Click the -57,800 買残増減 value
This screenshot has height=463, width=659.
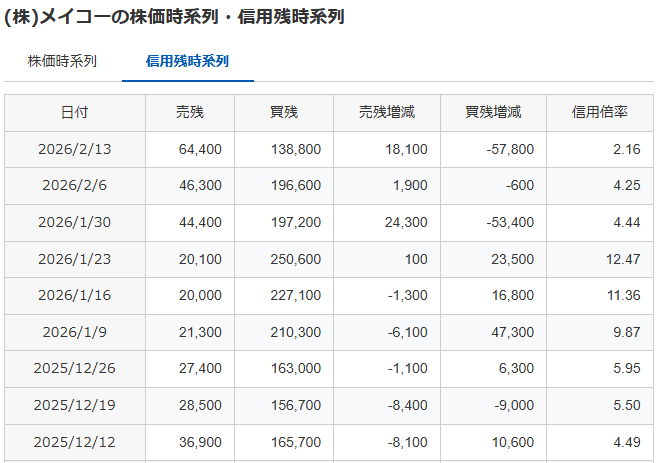[x=508, y=149]
